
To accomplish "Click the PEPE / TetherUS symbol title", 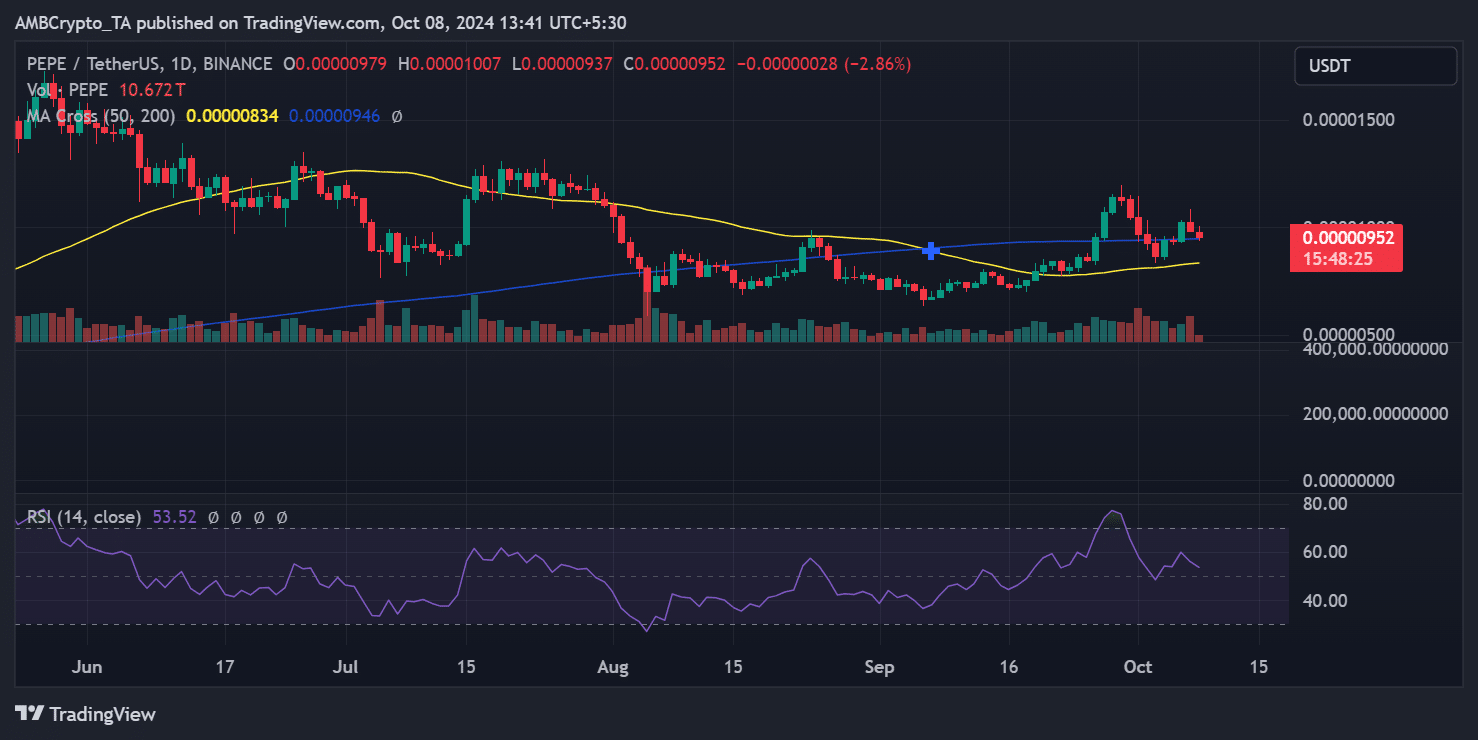I will pos(149,64).
